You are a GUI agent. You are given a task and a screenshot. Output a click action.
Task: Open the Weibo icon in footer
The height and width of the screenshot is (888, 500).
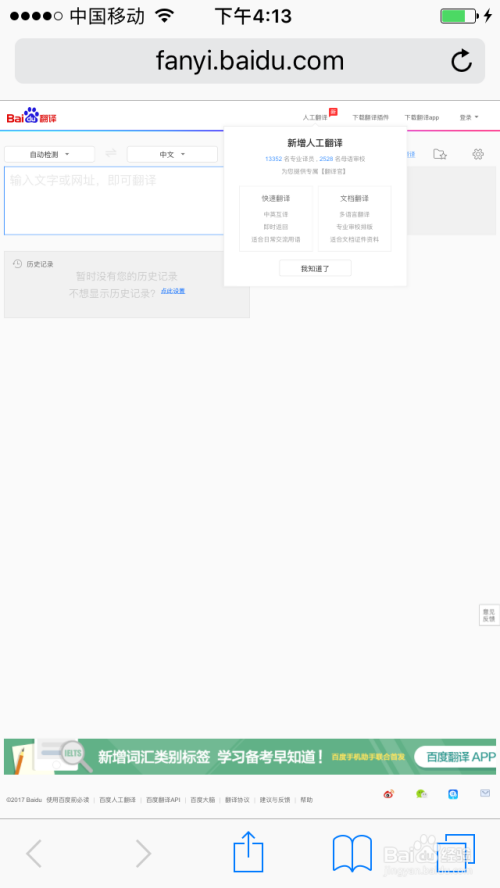[388, 794]
